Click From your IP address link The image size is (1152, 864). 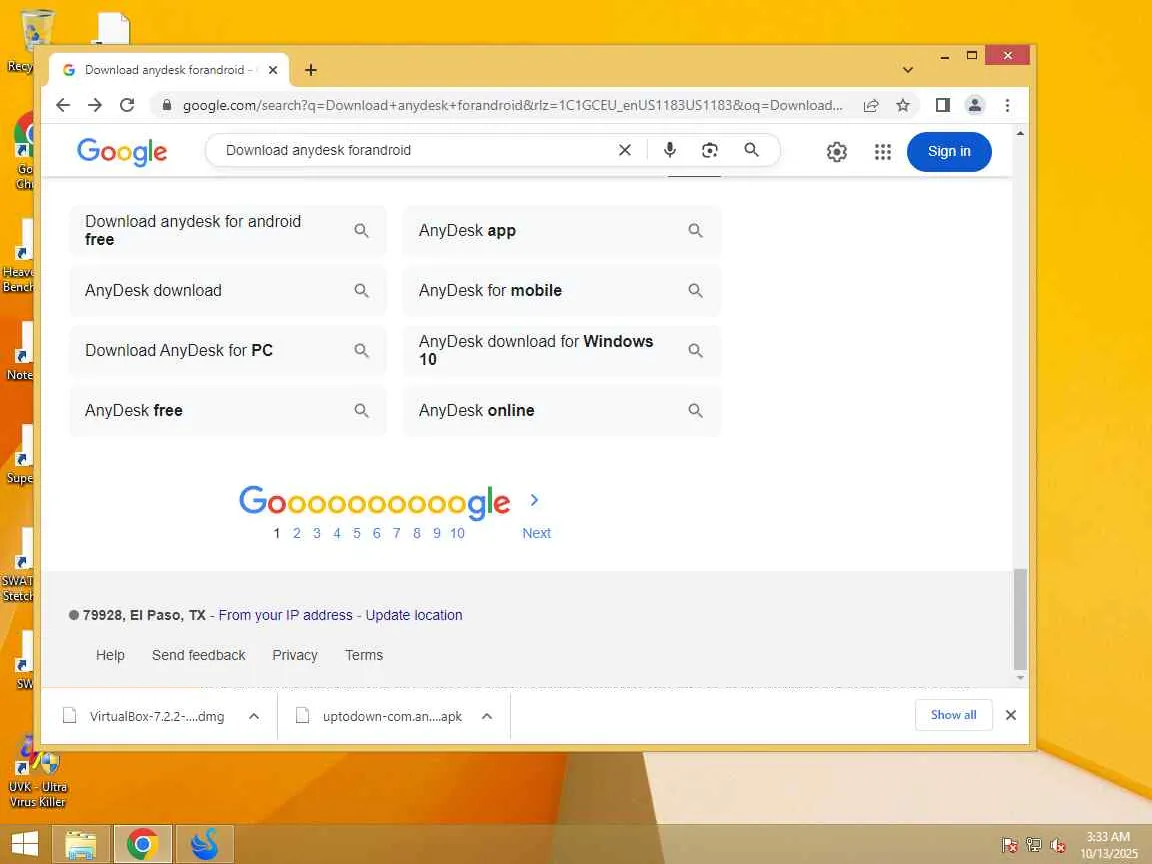[285, 615]
